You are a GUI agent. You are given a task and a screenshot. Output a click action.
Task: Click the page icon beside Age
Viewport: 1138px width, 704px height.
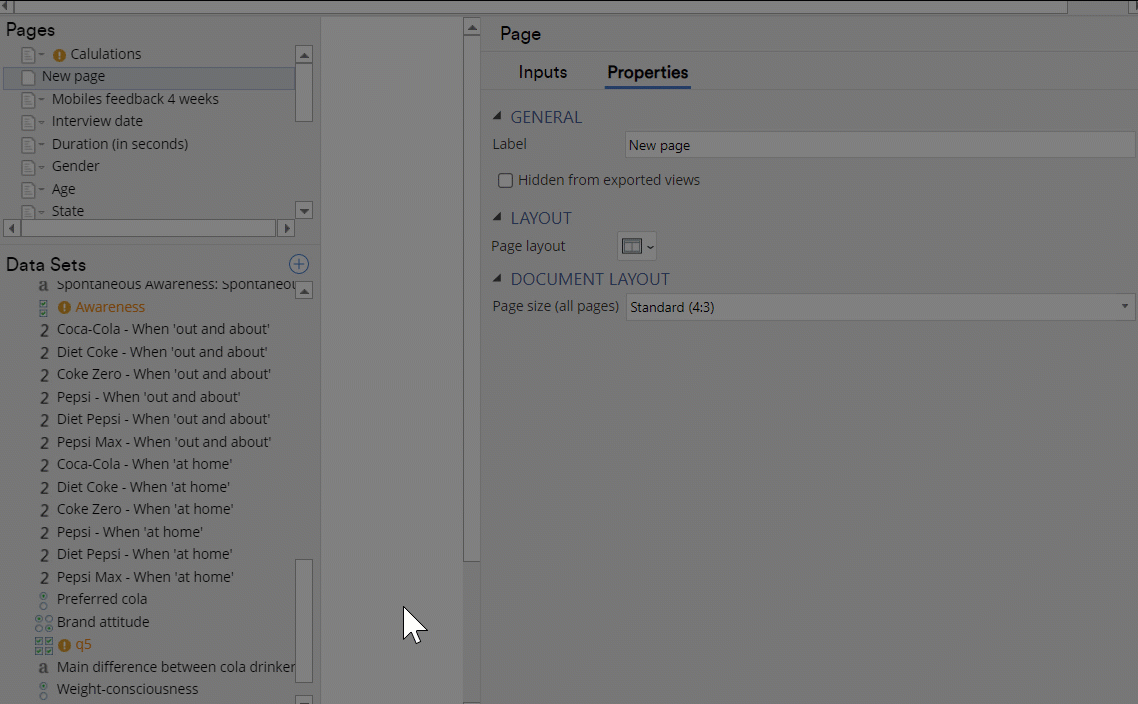pos(28,190)
